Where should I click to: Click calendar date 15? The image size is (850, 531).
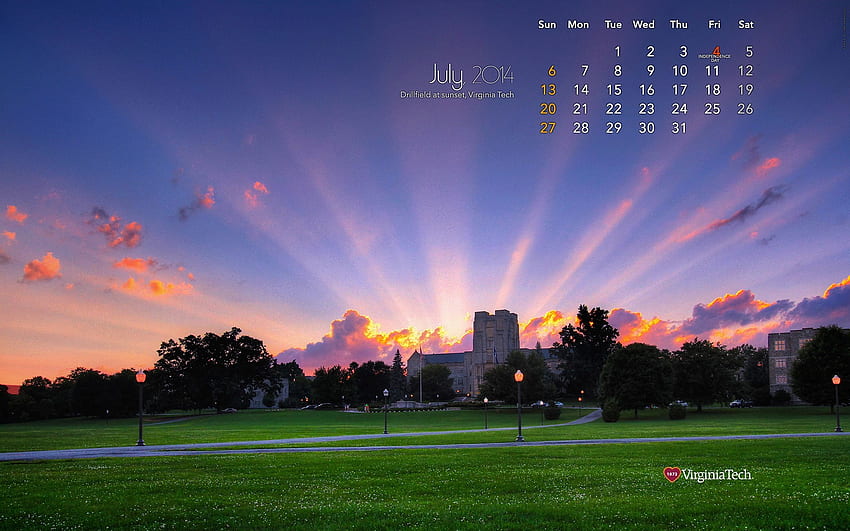coord(614,90)
